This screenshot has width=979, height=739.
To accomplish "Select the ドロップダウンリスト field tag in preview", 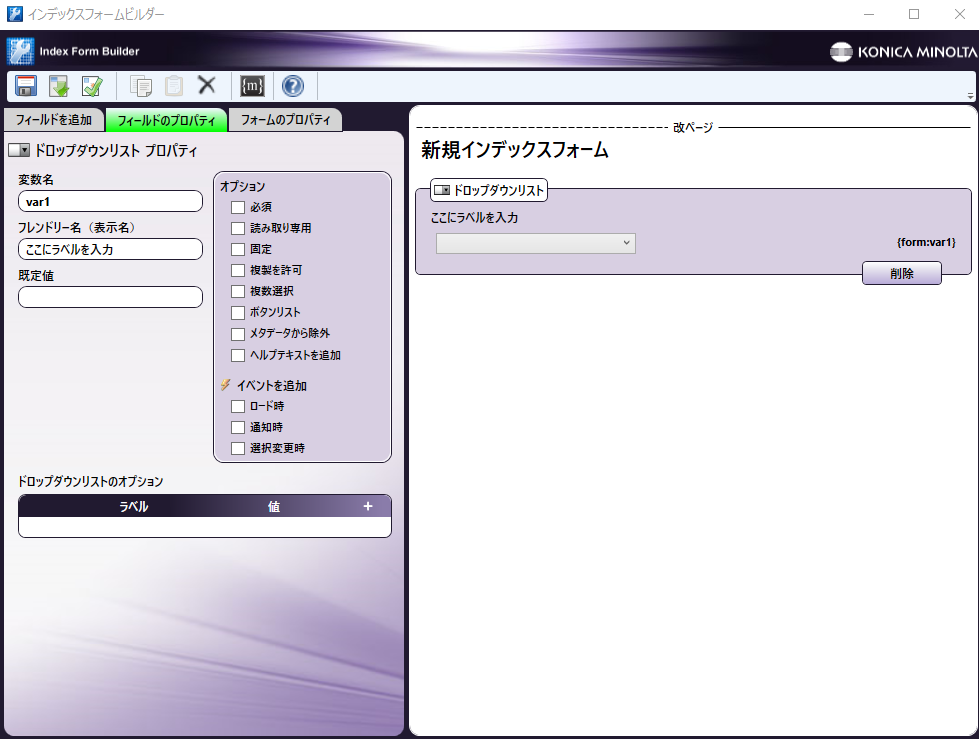I will pos(489,190).
